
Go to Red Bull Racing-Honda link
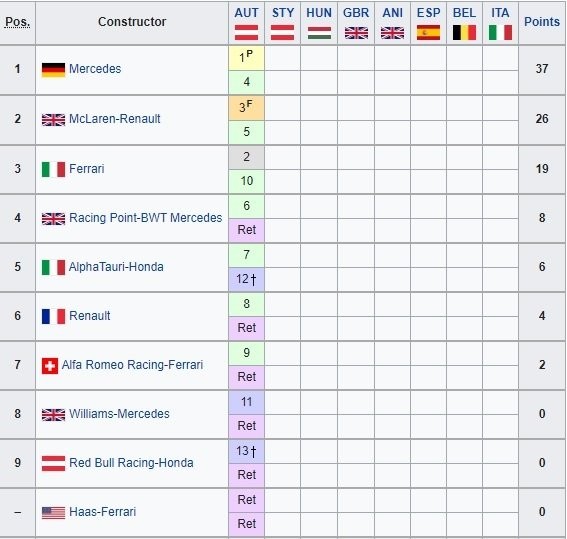click(131, 463)
